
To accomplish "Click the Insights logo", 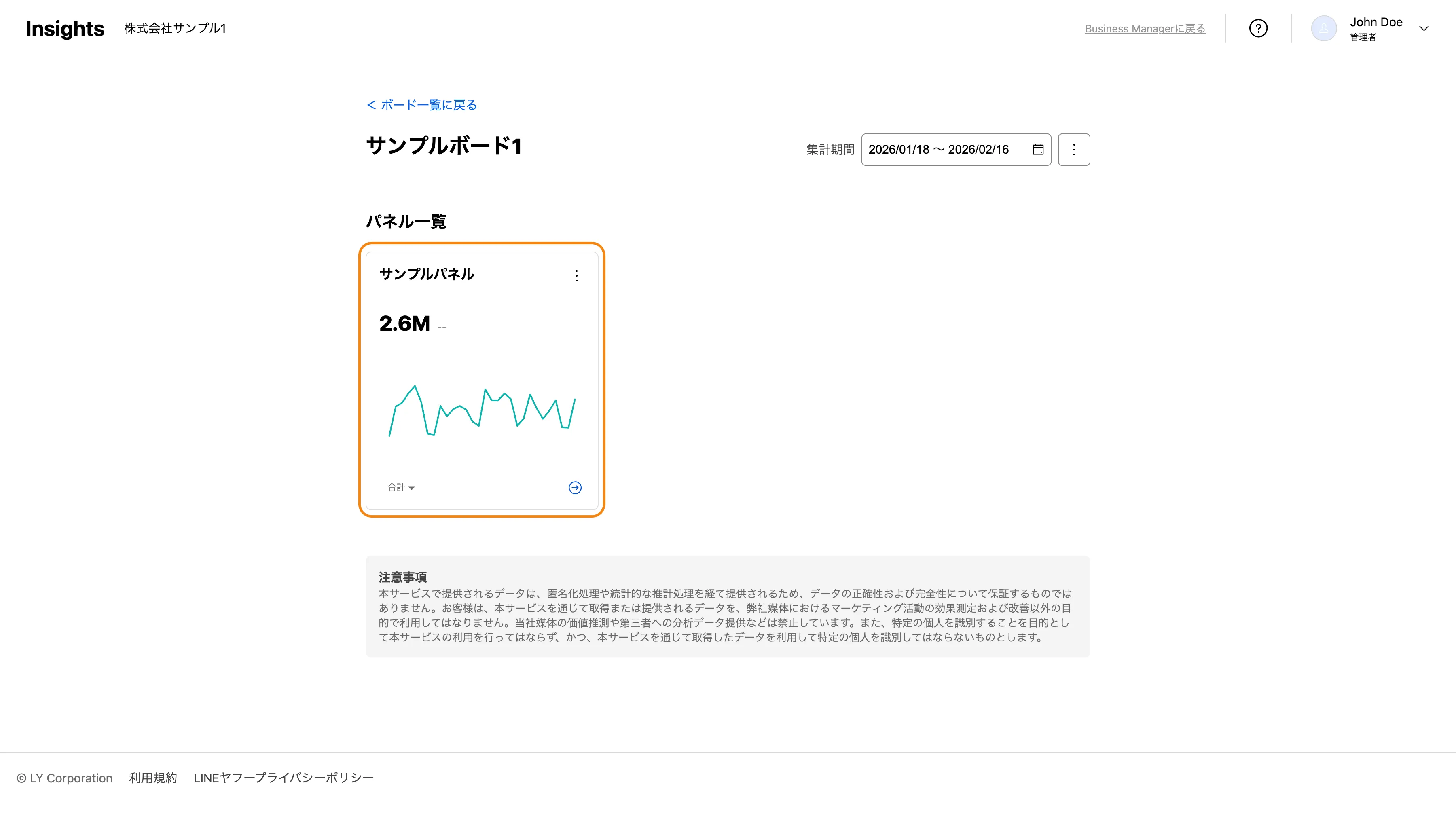I will click(x=65, y=28).
